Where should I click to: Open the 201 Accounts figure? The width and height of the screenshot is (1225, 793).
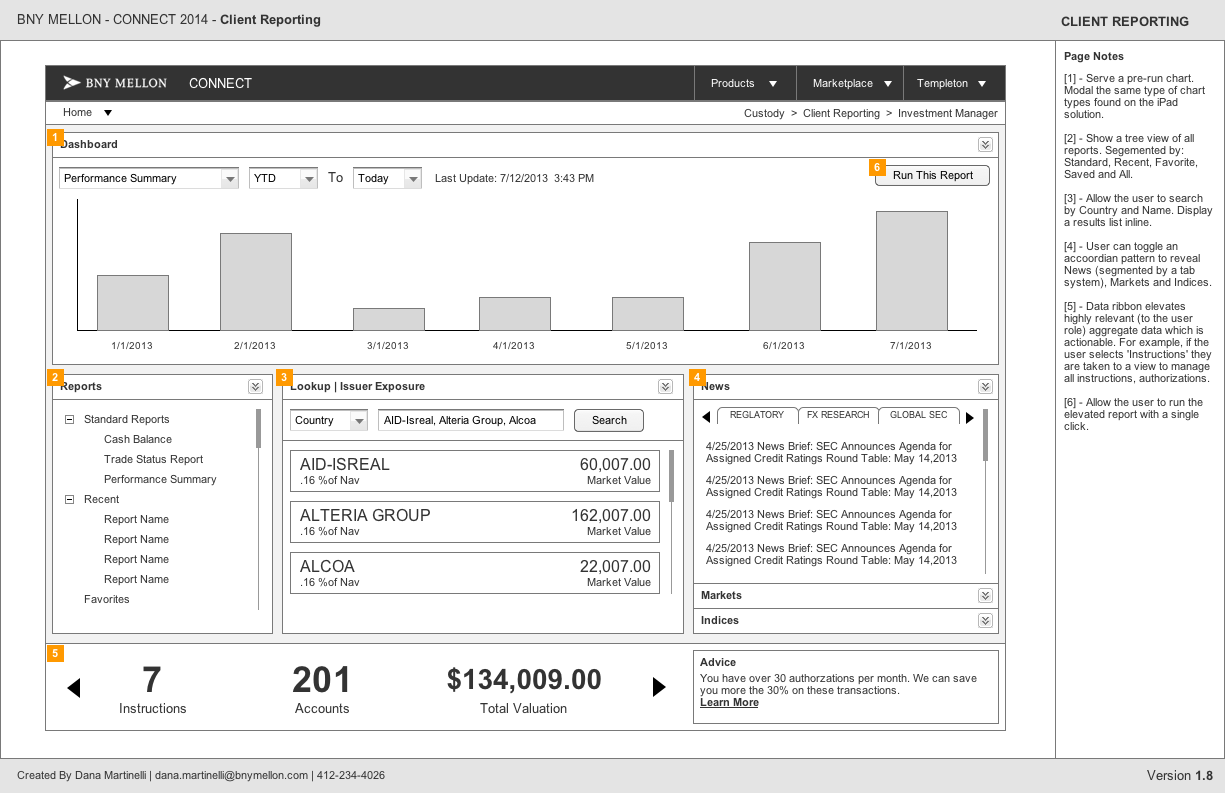pos(322,690)
